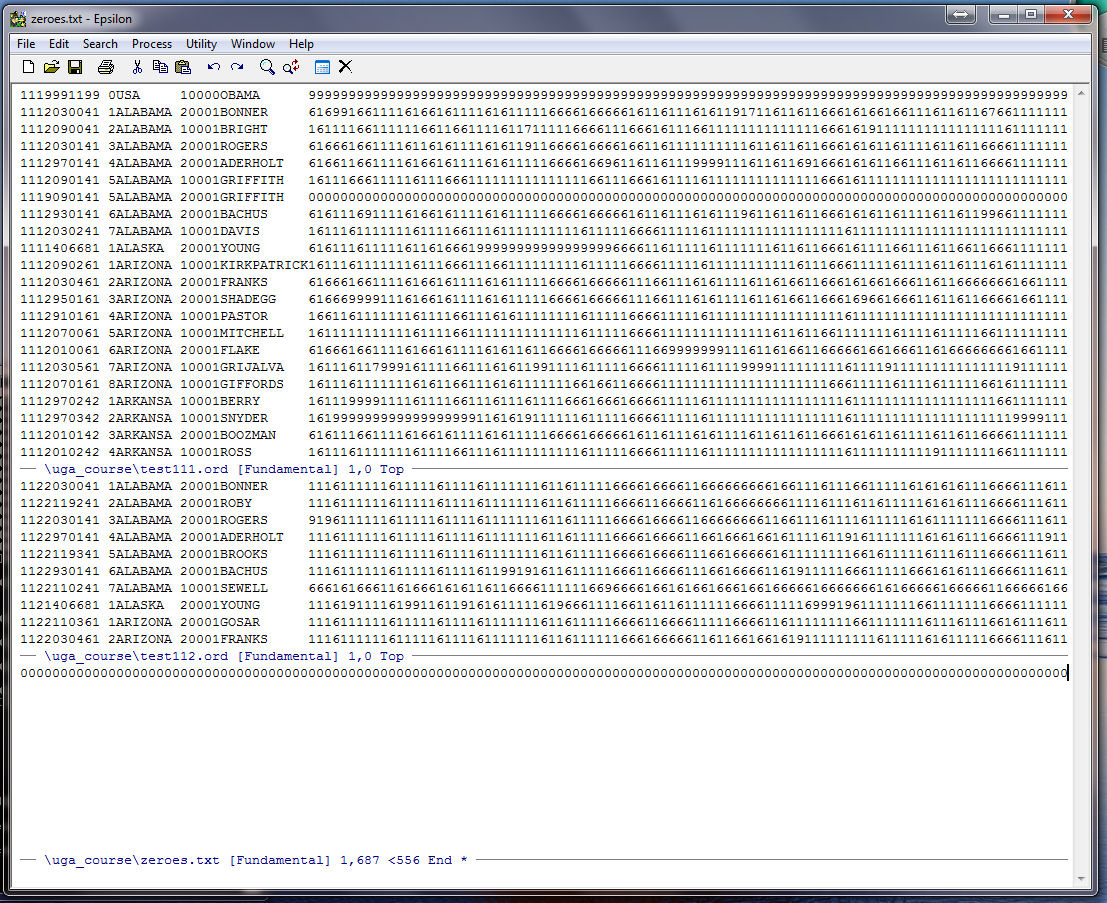Paste from clipboard using toolbar icon
Screen dimensions: 1107x903
click(183, 67)
